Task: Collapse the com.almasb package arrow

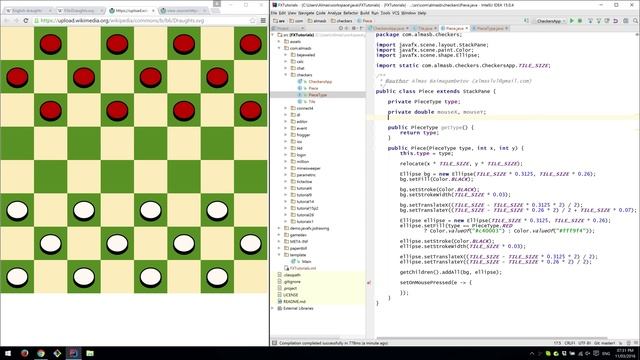Action: coord(280,48)
